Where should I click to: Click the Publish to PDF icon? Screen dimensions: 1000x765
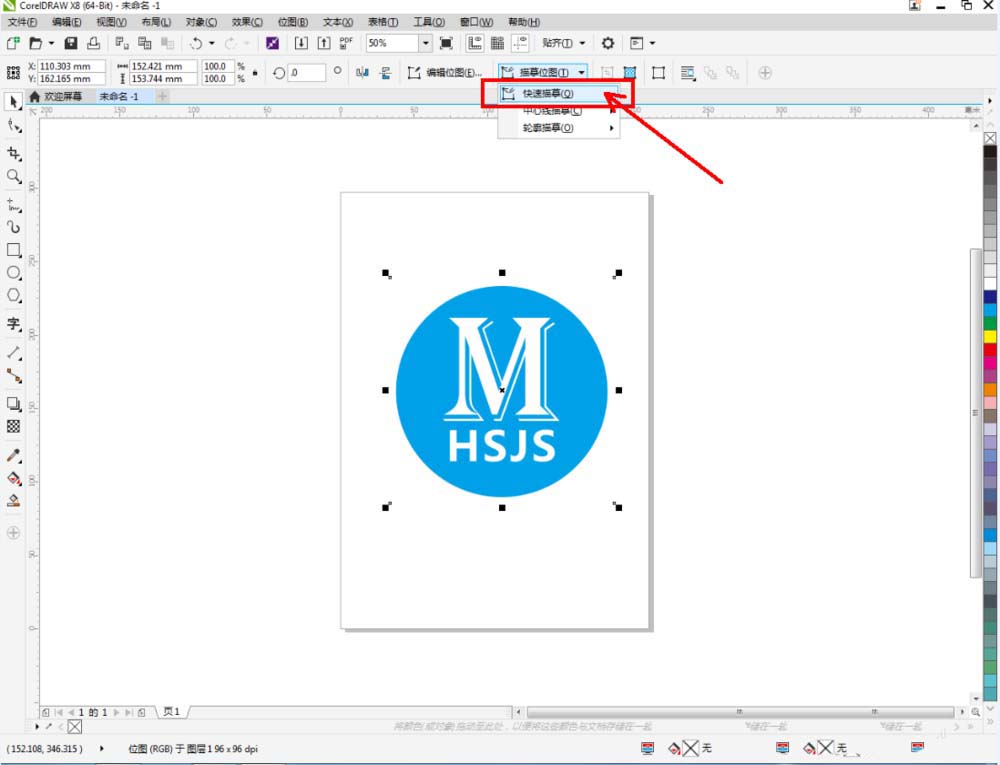pos(346,43)
